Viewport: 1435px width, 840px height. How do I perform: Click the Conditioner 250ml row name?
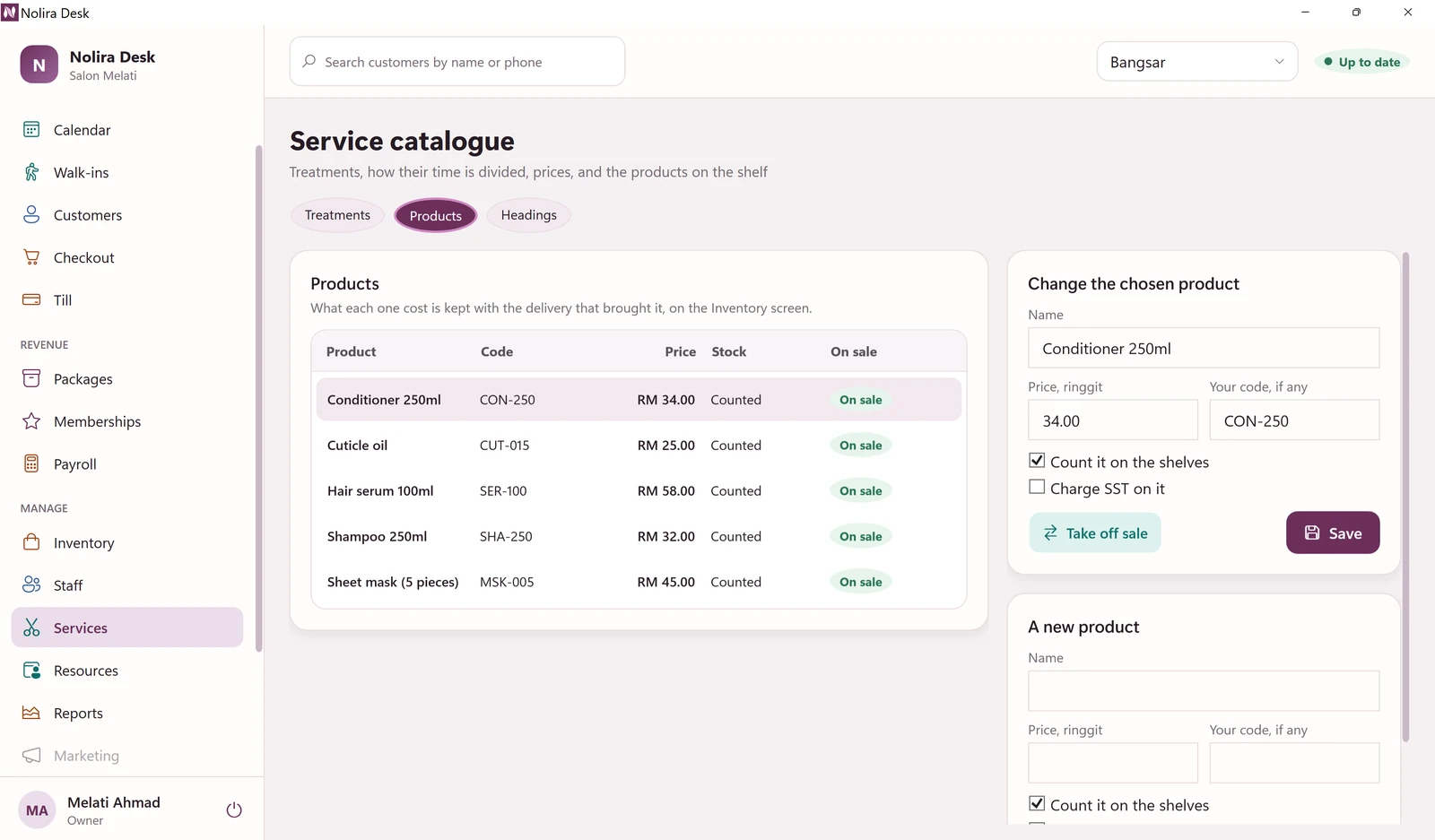pos(384,400)
